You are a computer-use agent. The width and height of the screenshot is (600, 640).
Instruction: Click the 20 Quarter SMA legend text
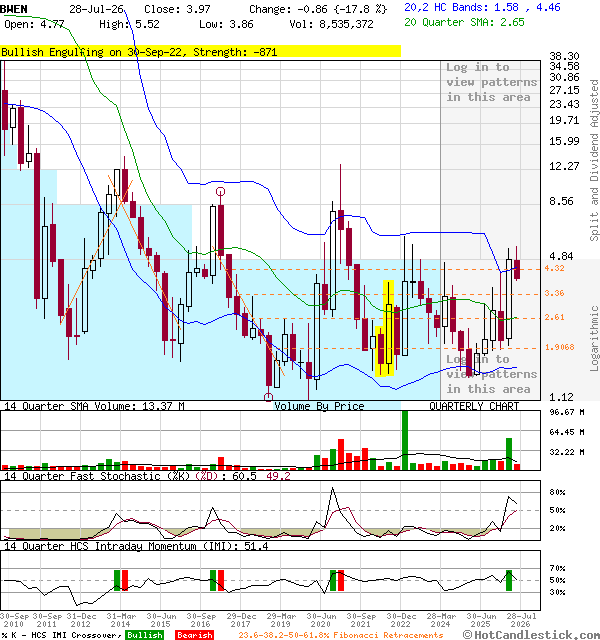[x=464, y=22]
